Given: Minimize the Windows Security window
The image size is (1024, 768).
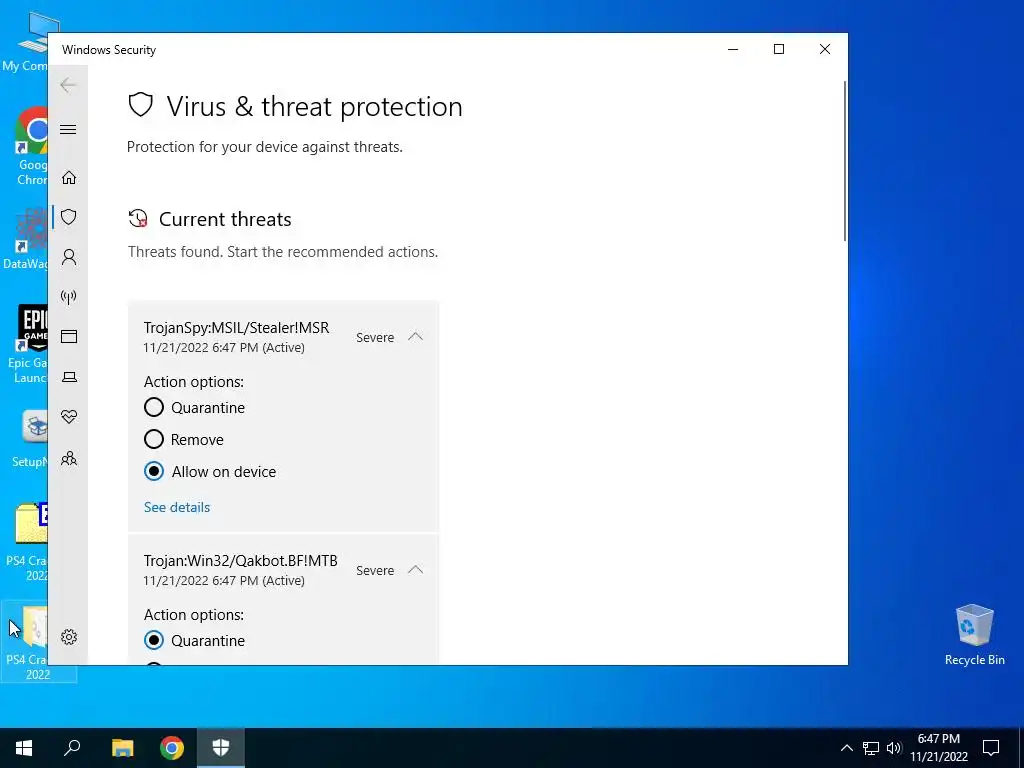Looking at the screenshot, I should (x=733, y=50).
